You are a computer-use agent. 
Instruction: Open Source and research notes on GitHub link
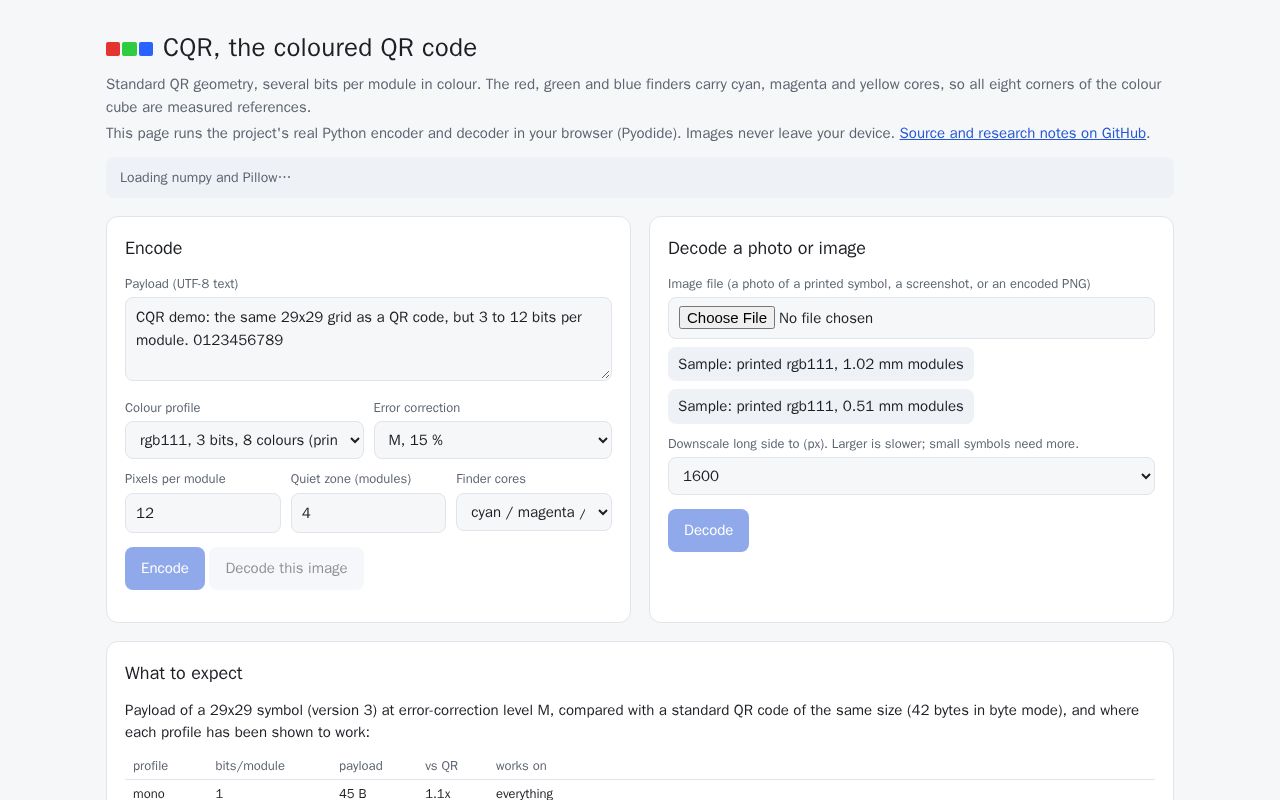click(1022, 133)
